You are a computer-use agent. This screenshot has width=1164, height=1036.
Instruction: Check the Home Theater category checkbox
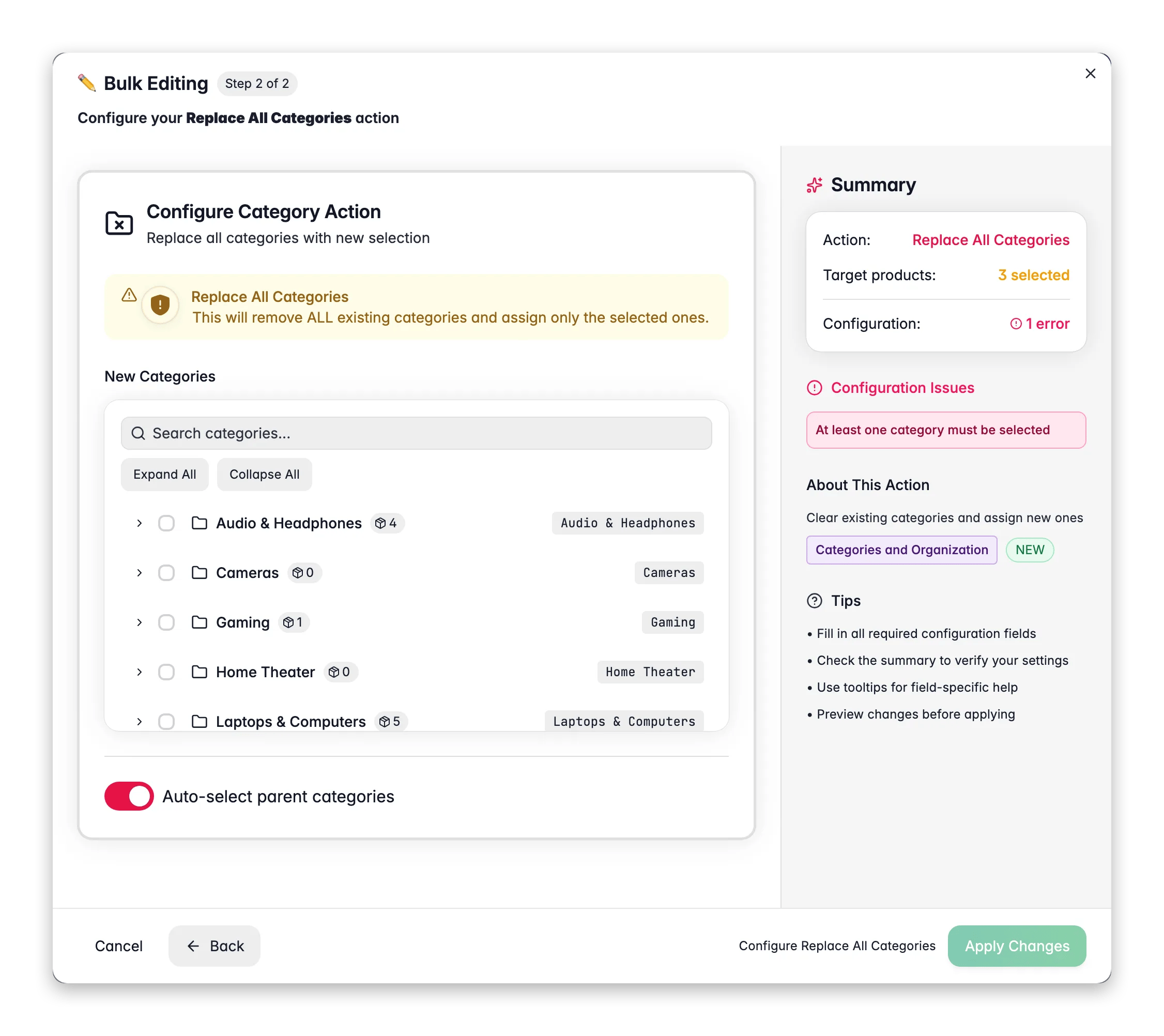(166, 672)
